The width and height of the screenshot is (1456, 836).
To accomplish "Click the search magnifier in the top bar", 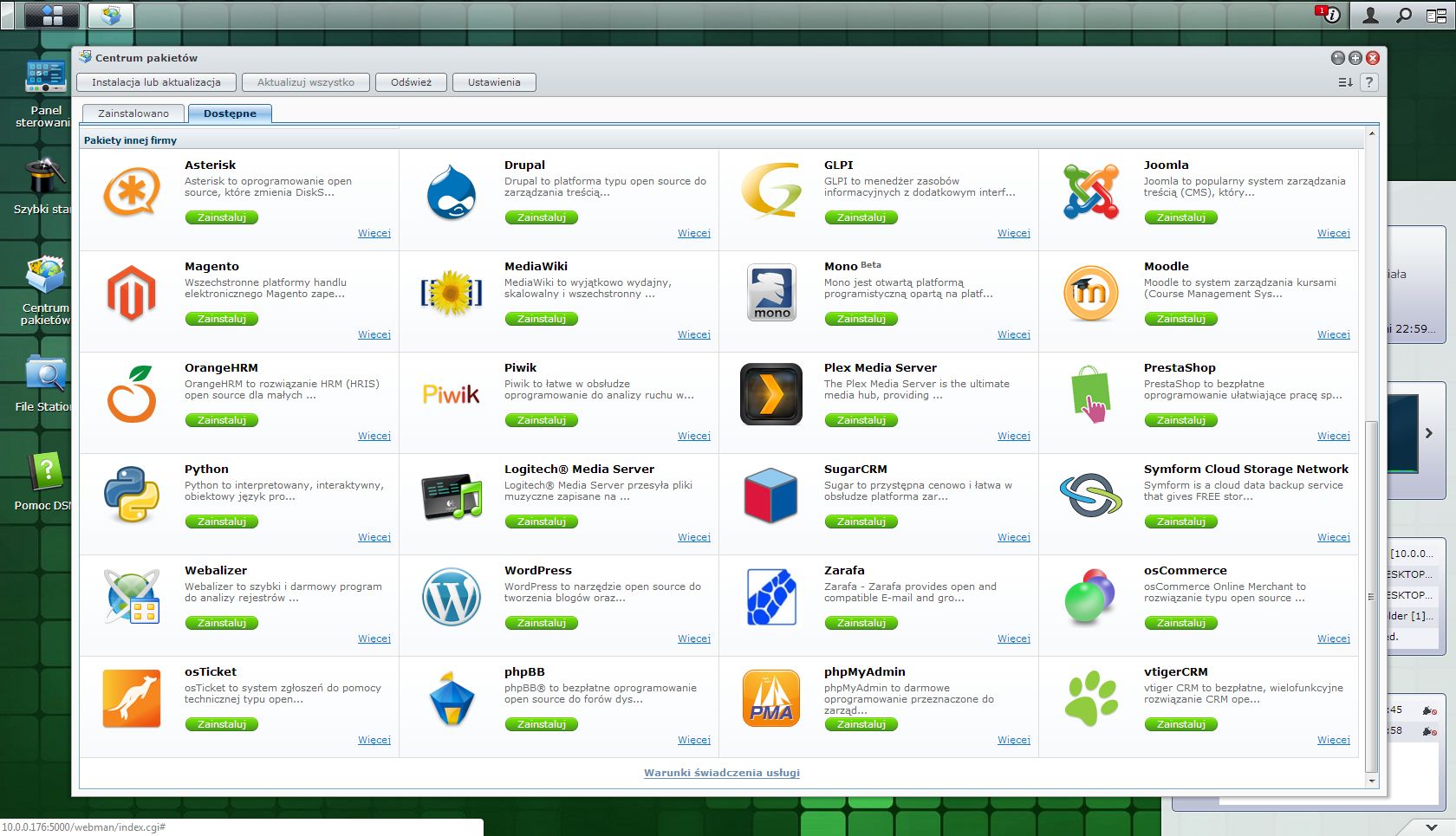I will pos(1404,15).
